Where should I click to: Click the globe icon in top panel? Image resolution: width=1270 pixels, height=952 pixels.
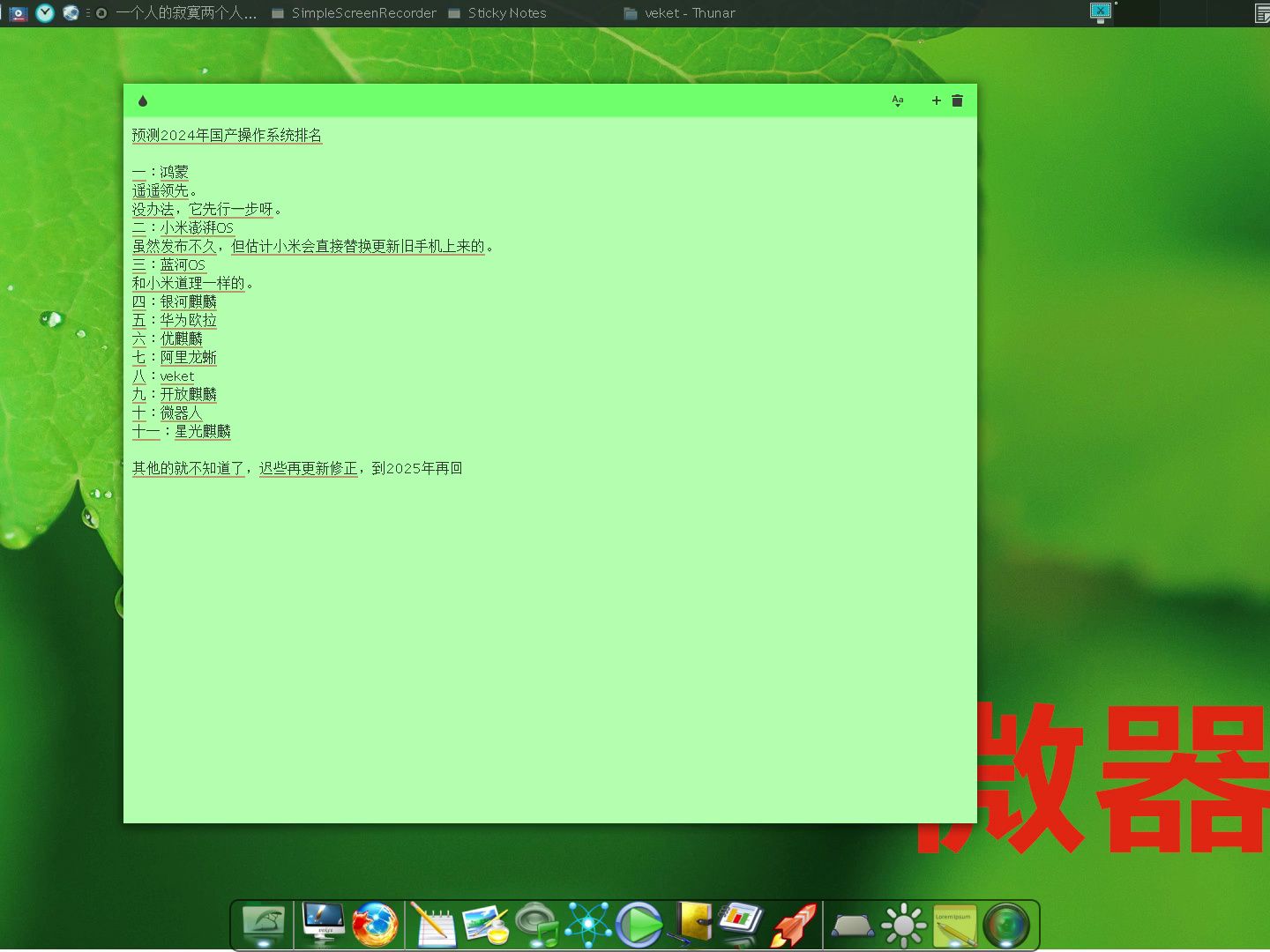[x=71, y=13]
